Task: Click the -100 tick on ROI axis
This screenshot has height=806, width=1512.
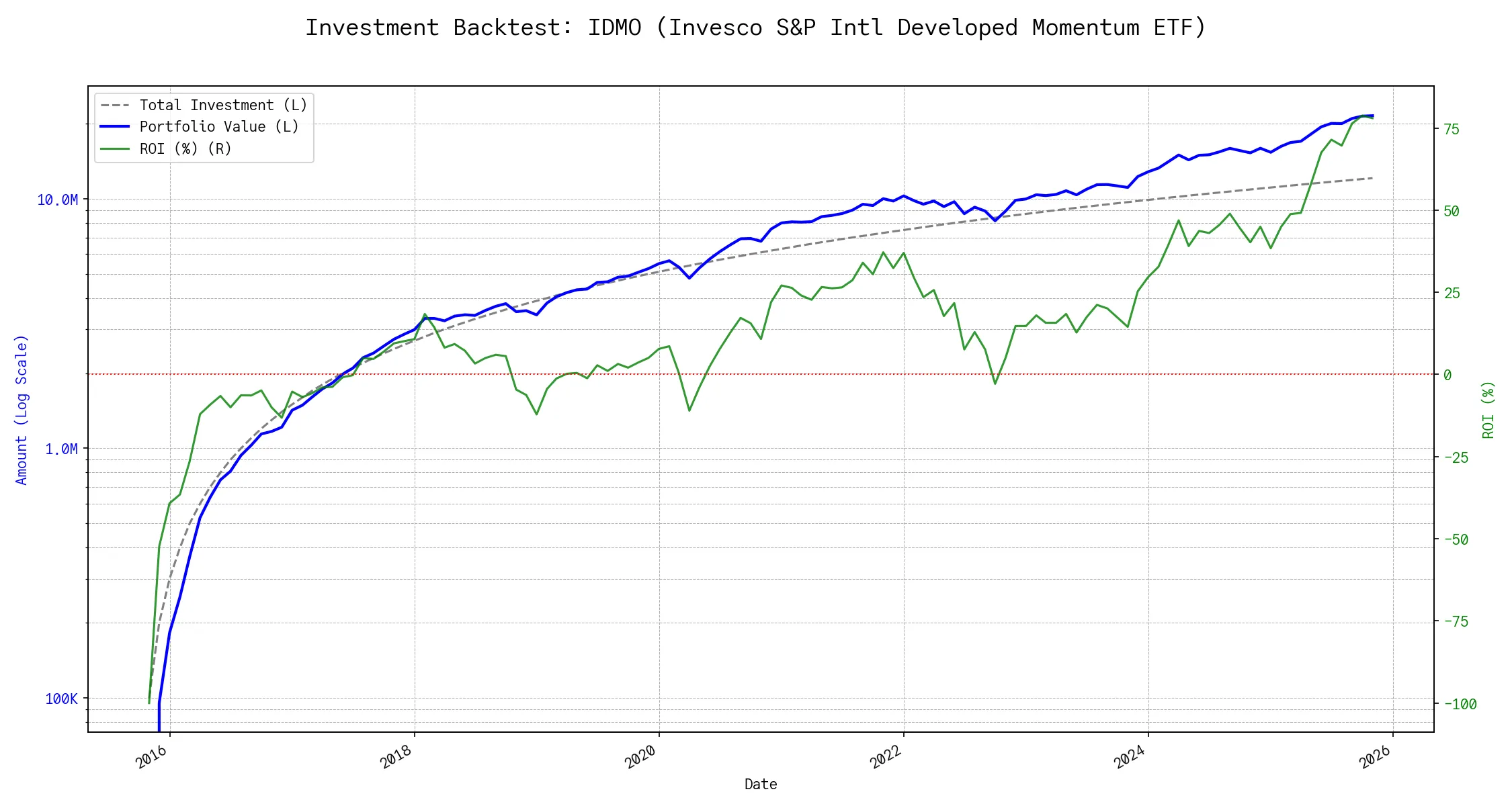Action: tap(1460, 705)
